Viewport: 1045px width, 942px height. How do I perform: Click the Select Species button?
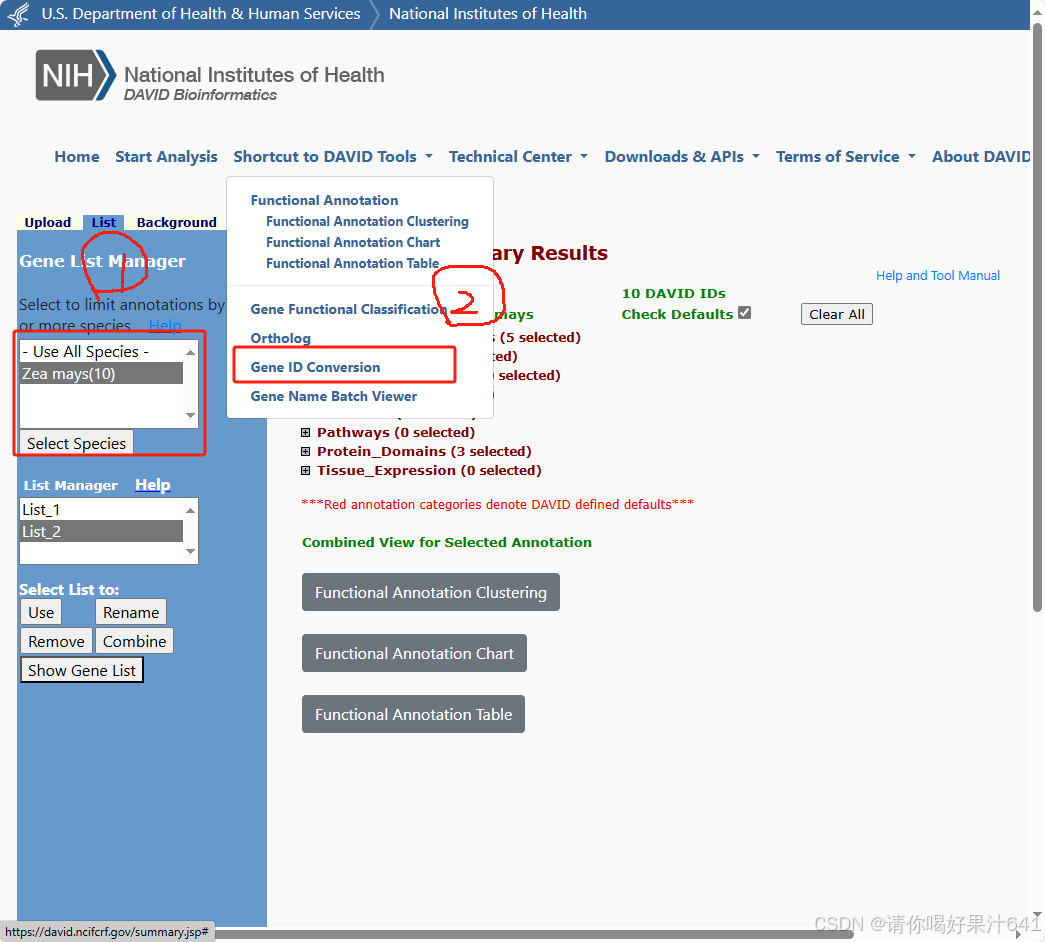(x=77, y=443)
